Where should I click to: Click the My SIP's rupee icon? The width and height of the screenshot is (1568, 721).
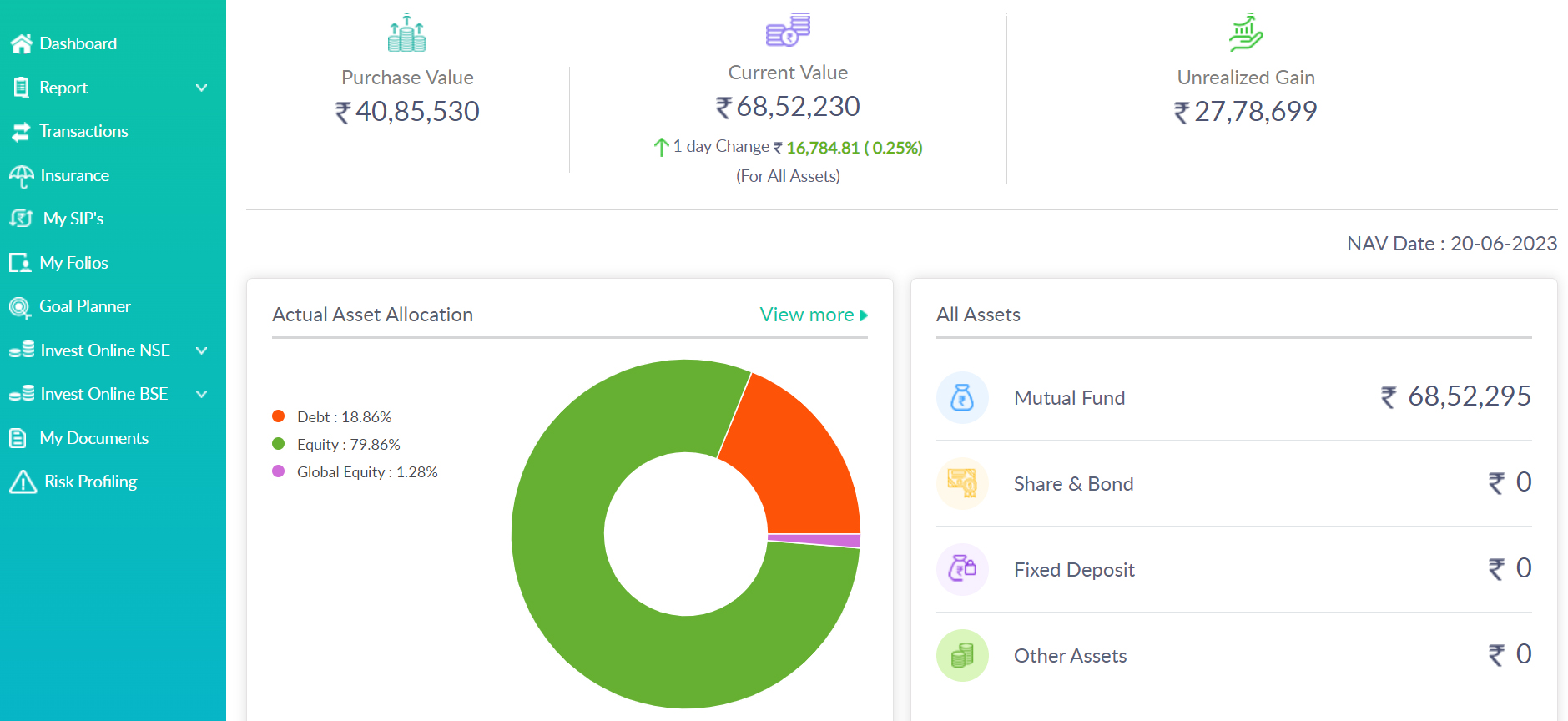[22, 219]
